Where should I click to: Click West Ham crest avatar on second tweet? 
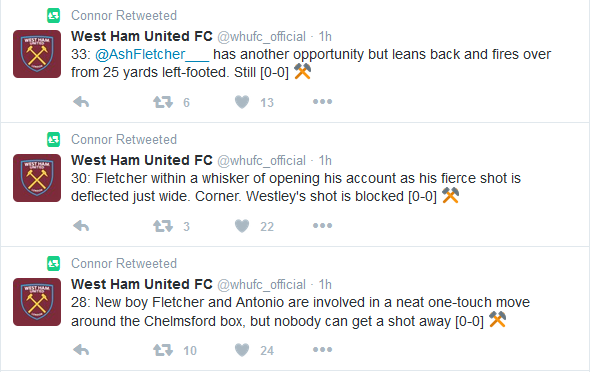pyautogui.click(x=37, y=178)
